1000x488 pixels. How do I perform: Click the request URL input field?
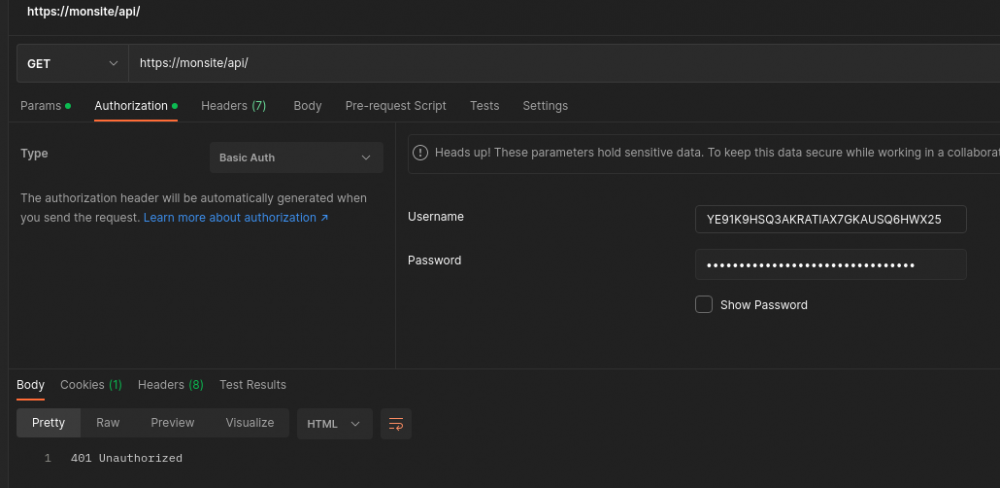click(560, 64)
